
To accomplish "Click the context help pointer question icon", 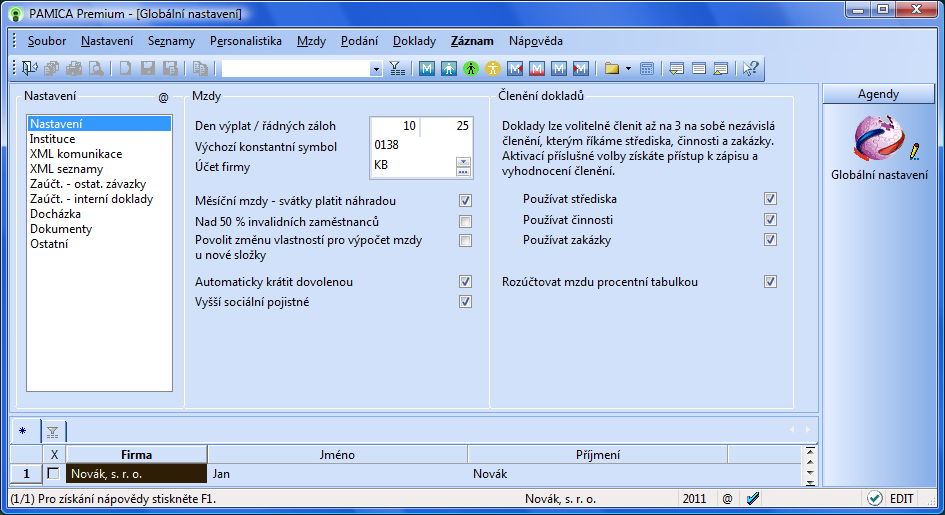I will click(x=750, y=69).
